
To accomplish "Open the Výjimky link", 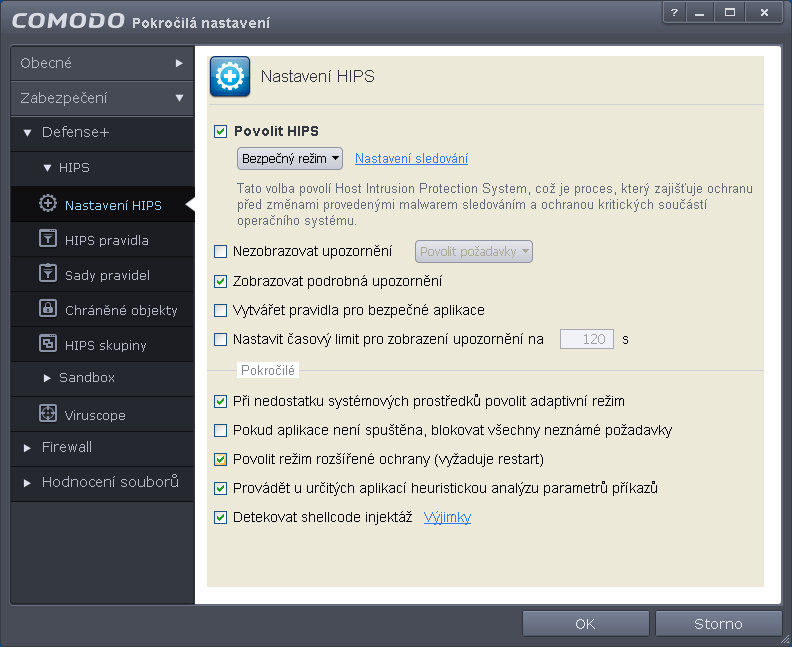I will 447,517.
